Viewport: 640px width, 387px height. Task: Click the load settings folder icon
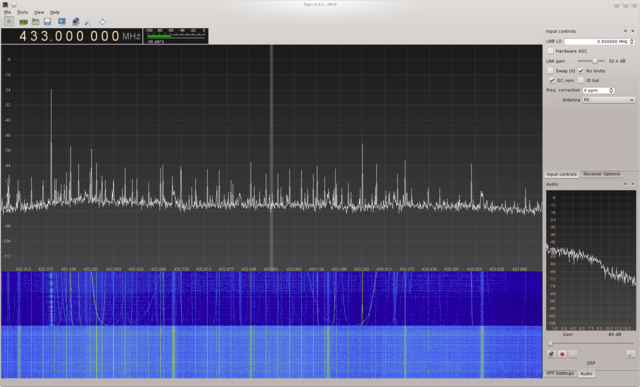click(x=36, y=22)
